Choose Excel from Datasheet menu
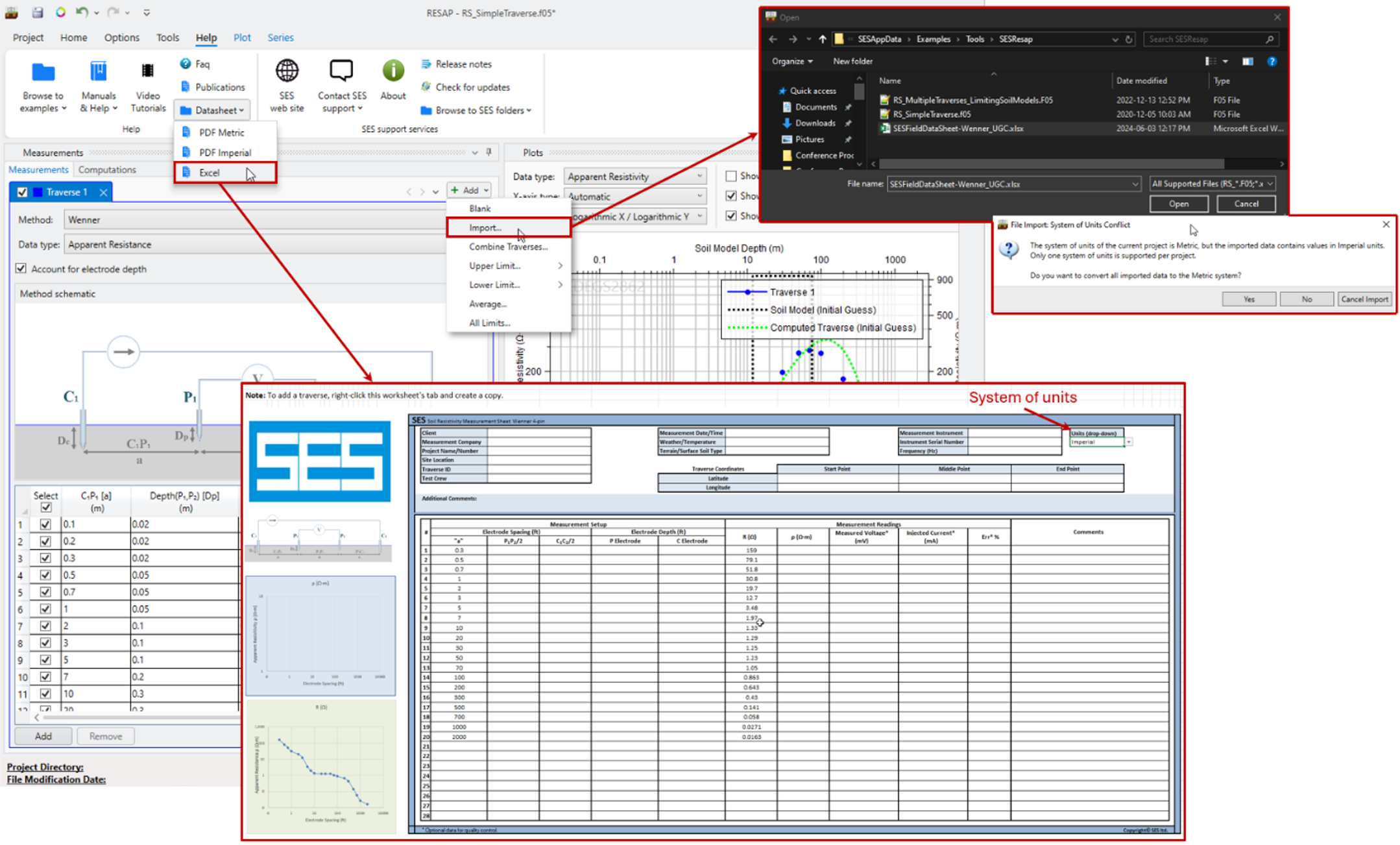The image size is (1400, 845). [225, 173]
